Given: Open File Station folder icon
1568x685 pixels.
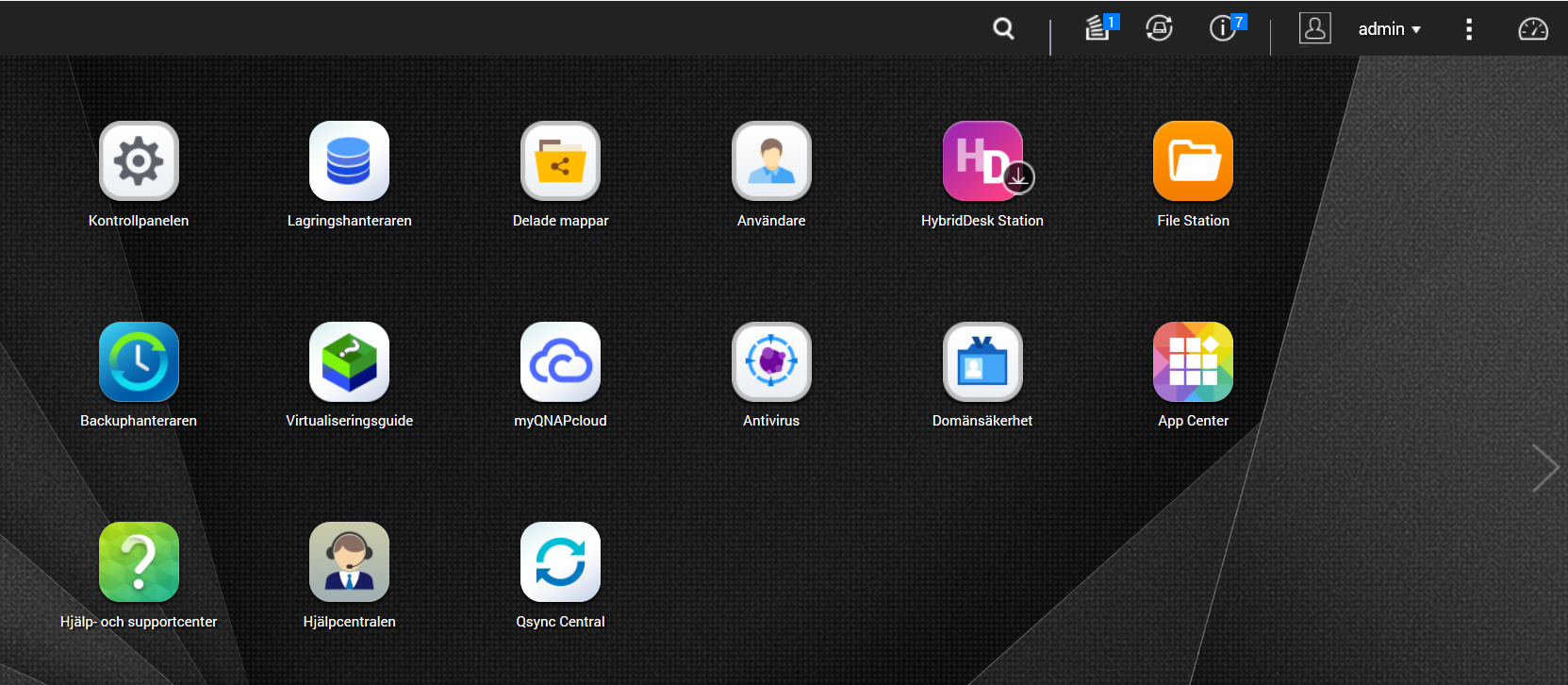Looking at the screenshot, I should (1193, 161).
